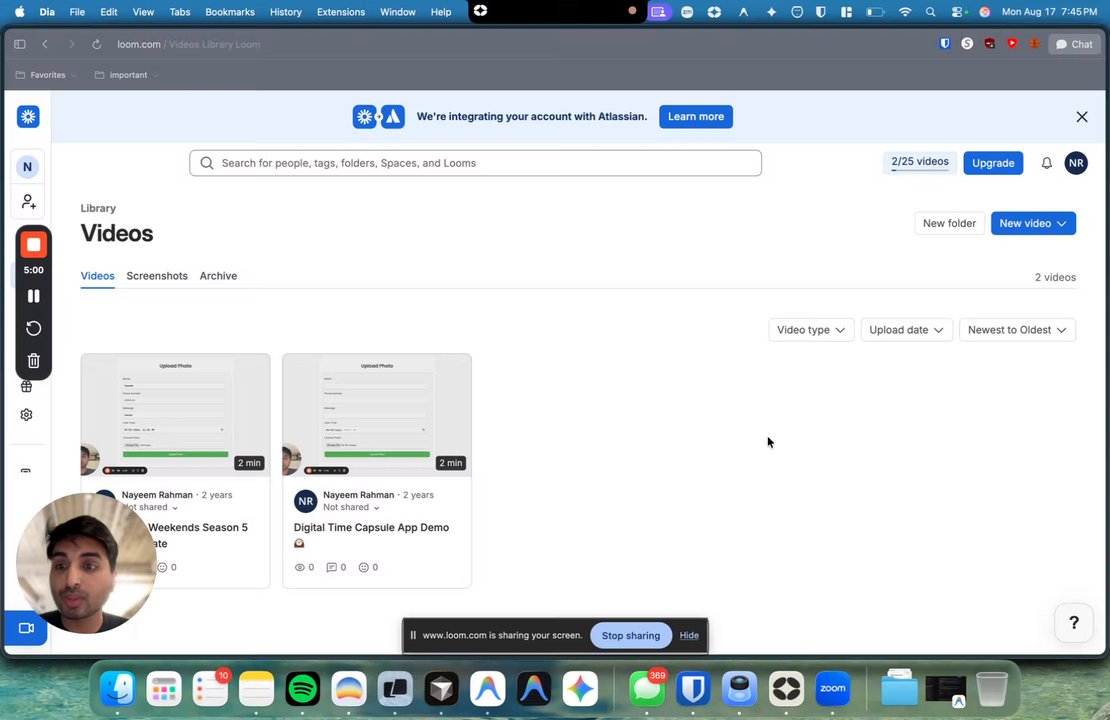This screenshot has height=720, width=1110.
Task: Open the Bookmarks menu in menu bar
Action: pos(230,12)
